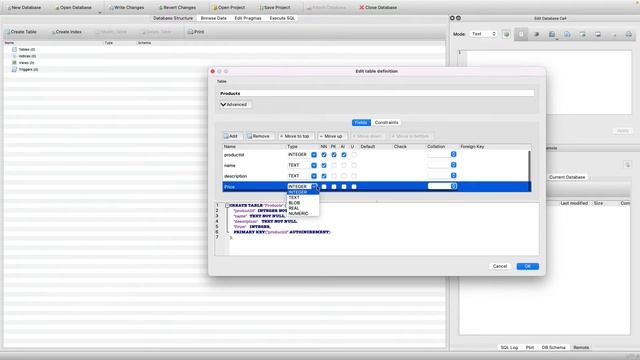Click auto-switch button beside Mode dropdown

507,34
